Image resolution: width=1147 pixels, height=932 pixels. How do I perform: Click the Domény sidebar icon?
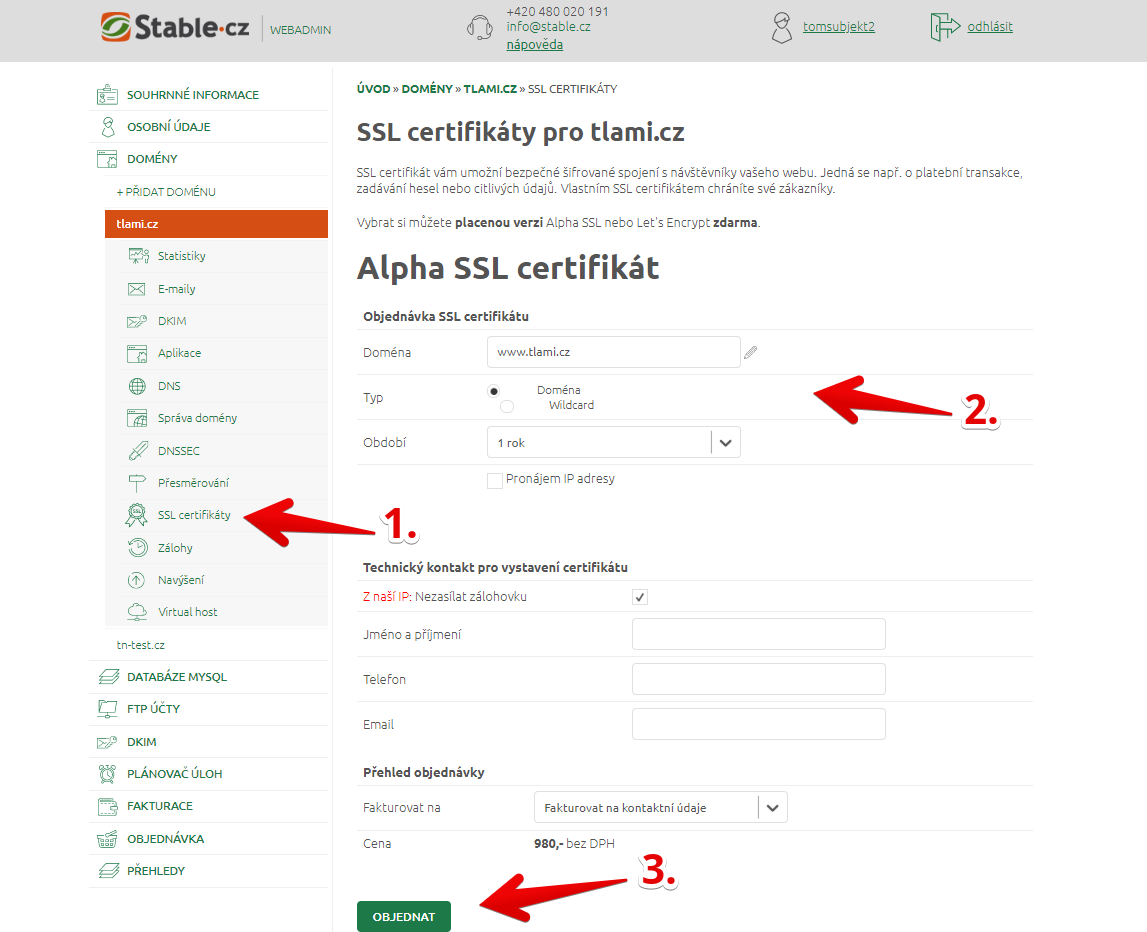(x=108, y=159)
